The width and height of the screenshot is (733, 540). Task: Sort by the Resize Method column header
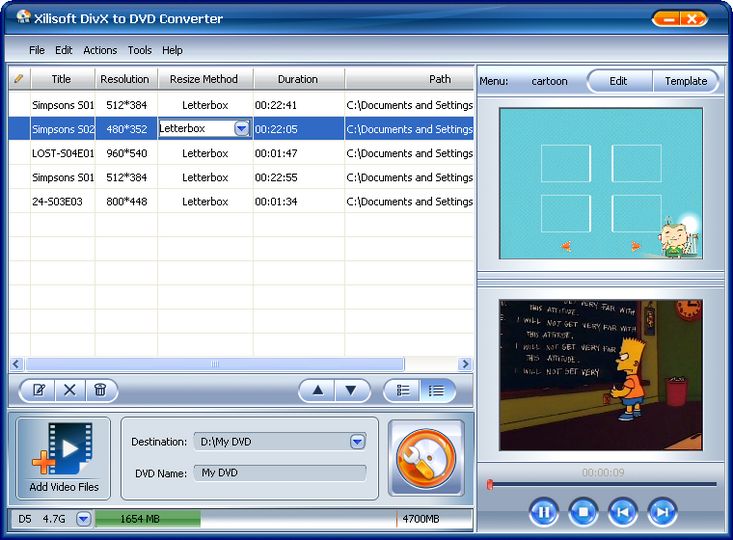tap(205, 79)
